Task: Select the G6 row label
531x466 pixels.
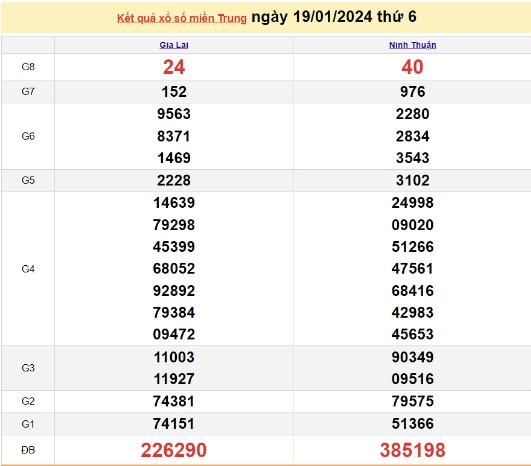Action: 28,136
